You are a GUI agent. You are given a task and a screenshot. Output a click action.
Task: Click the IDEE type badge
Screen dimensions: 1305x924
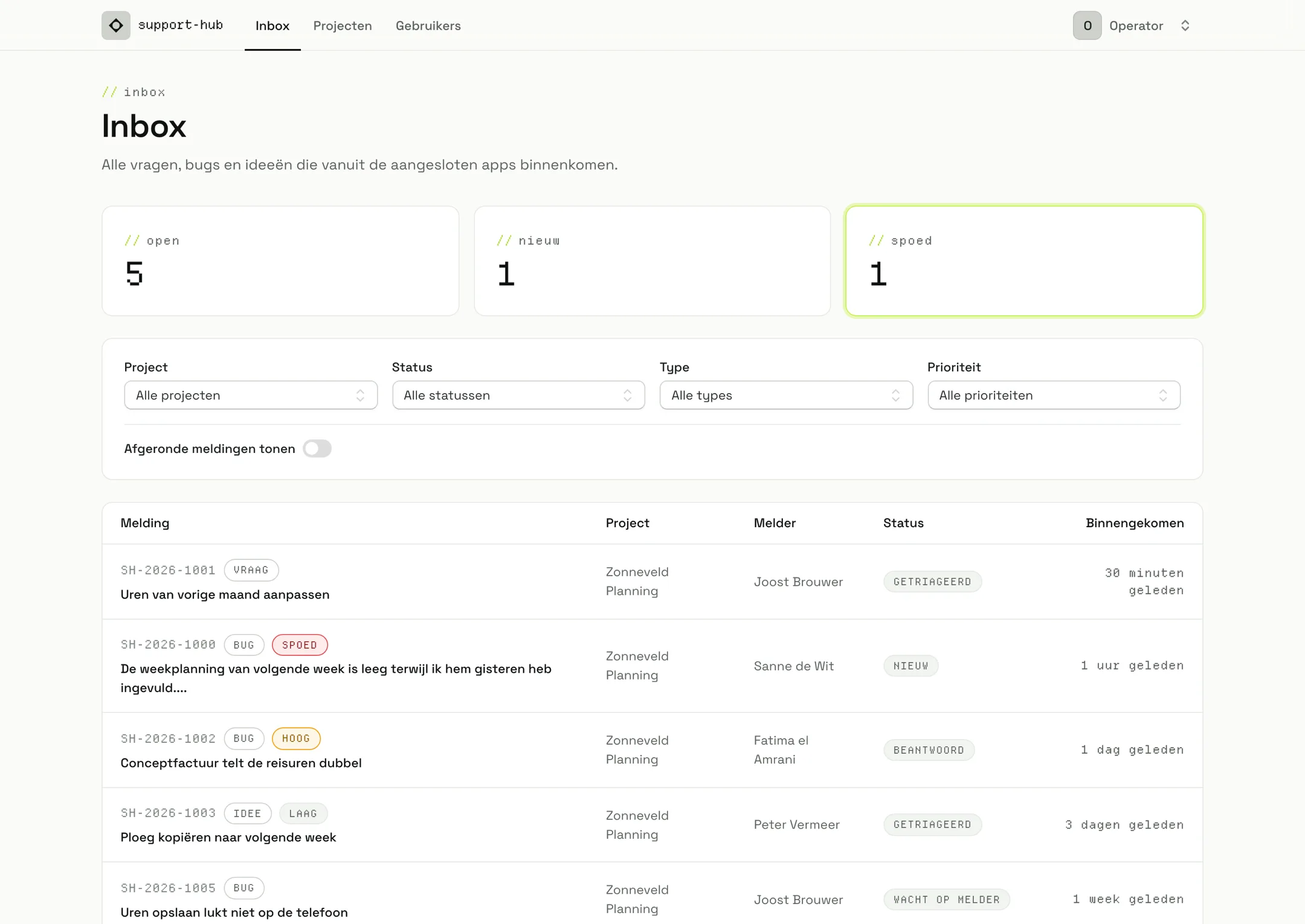coord(248,813)
